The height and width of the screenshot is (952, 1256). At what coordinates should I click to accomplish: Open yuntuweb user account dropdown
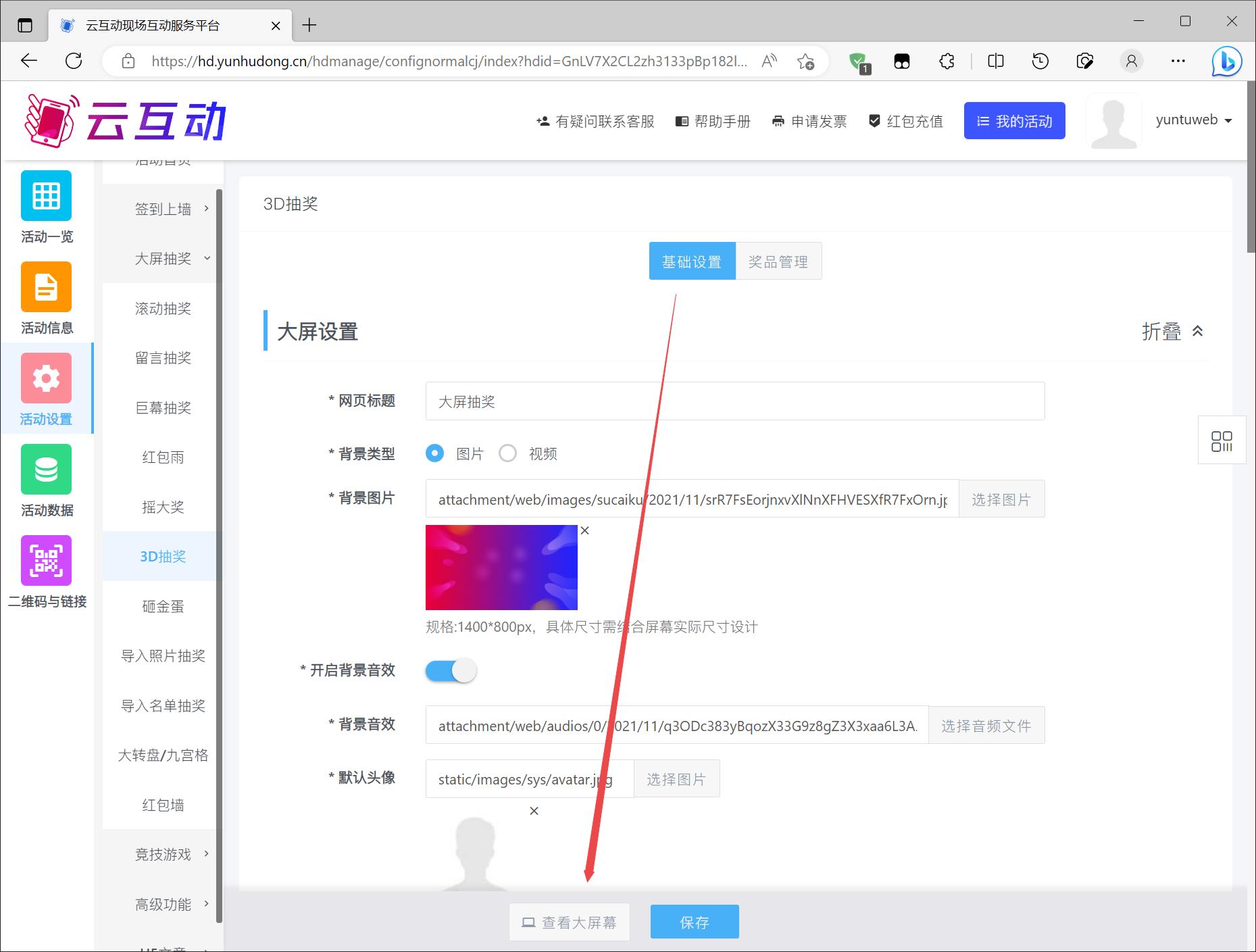[1193, 120]
